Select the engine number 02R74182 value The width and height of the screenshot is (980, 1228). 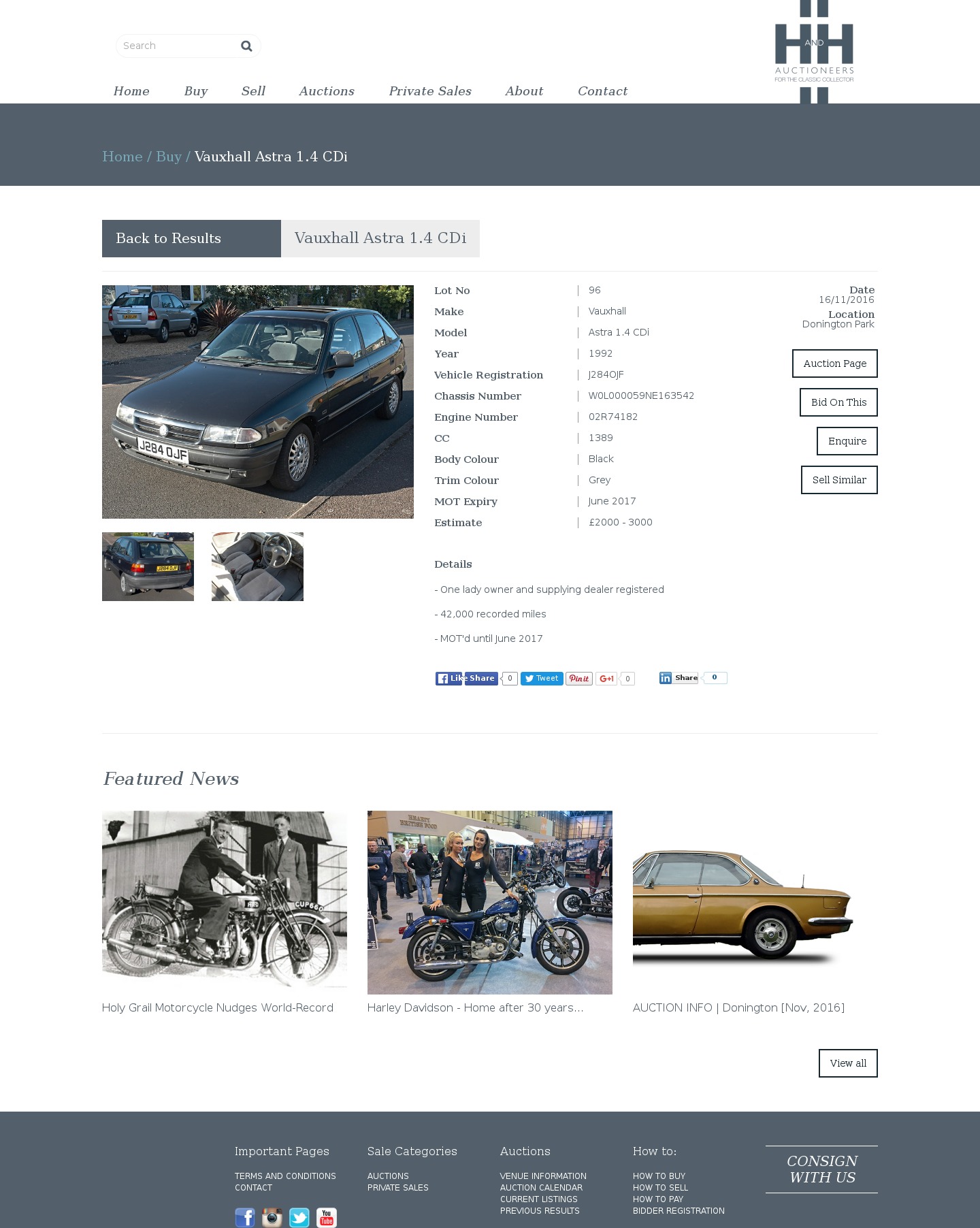click(613, 417)
